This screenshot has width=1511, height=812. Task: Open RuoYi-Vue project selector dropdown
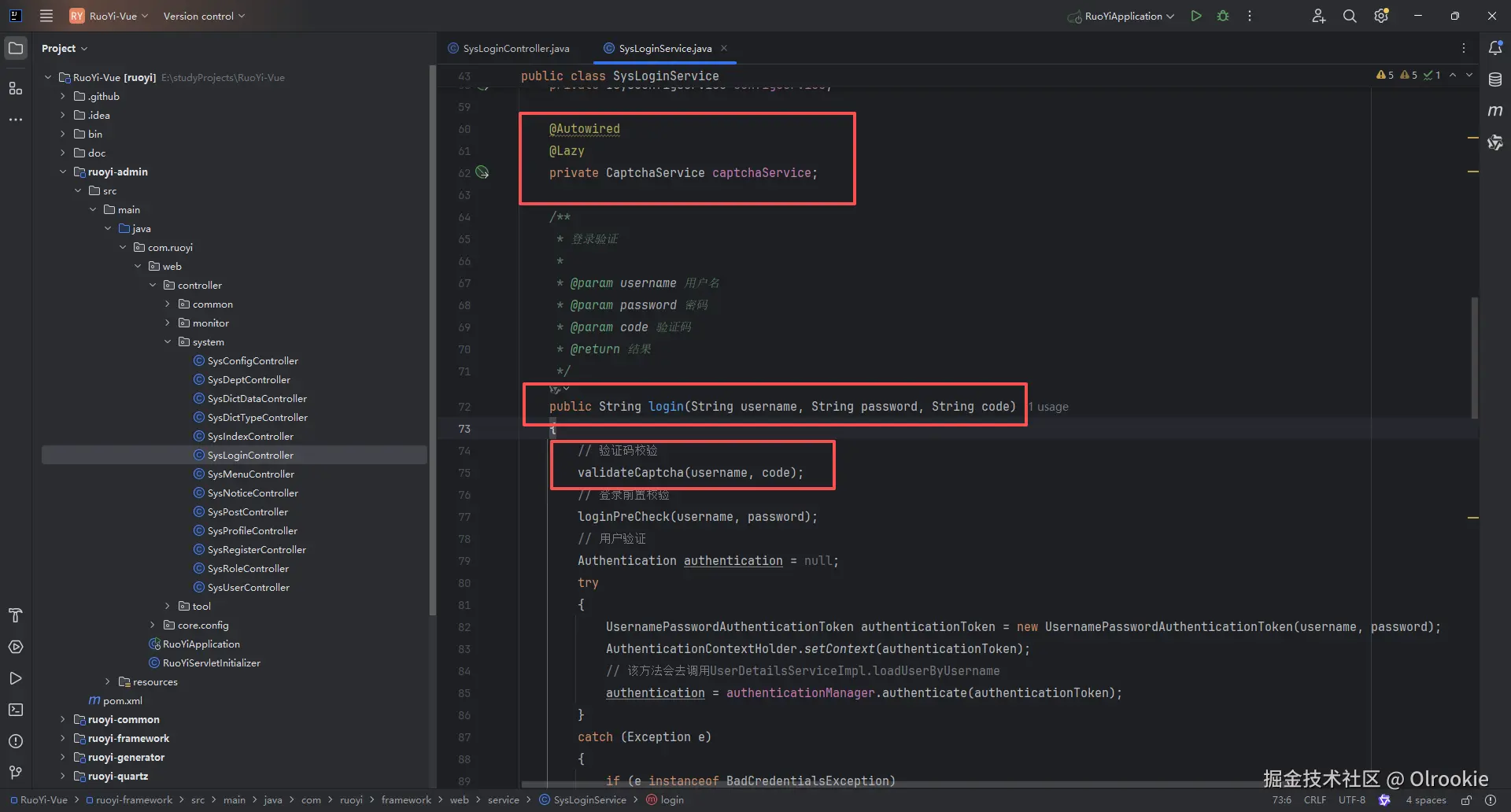[109, 16]
